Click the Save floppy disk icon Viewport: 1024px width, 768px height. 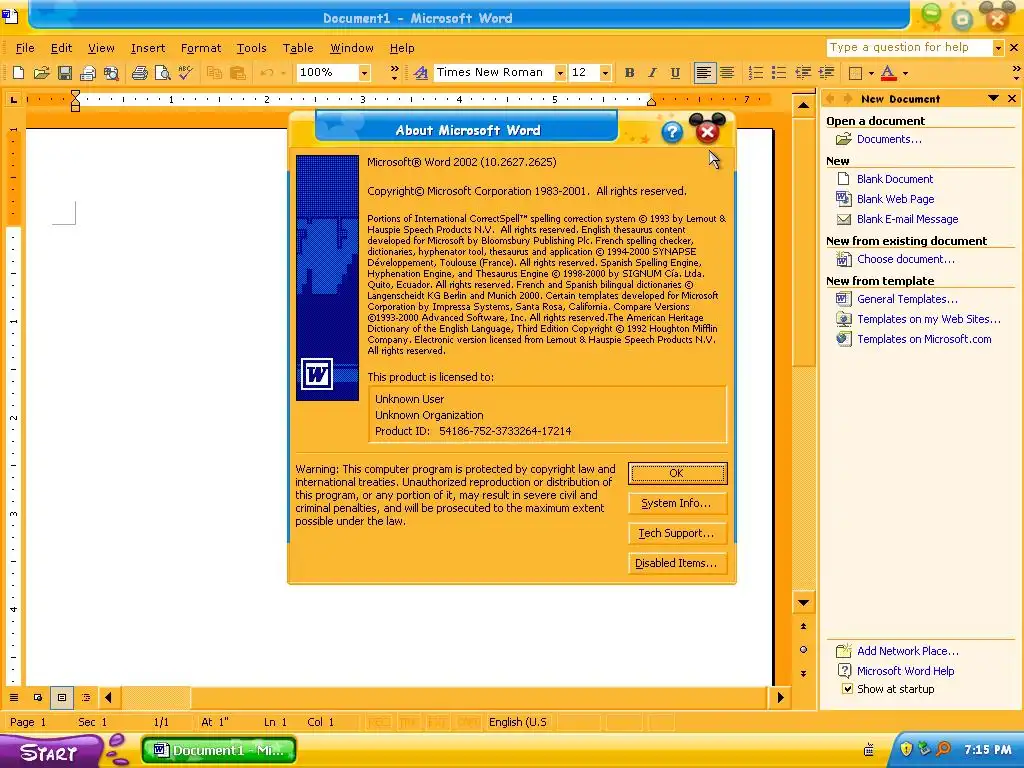65,72
